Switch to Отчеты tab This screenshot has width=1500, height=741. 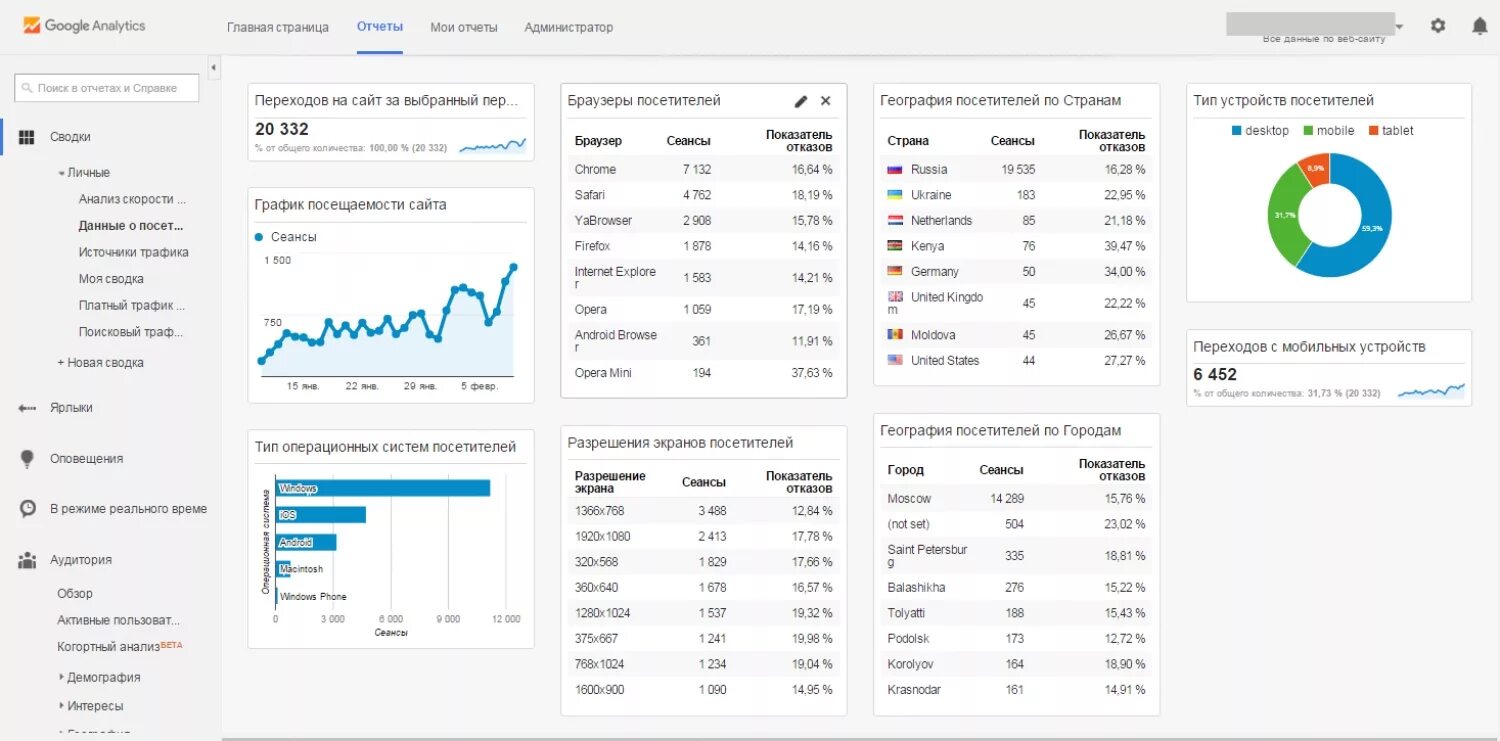pos(380,27)
